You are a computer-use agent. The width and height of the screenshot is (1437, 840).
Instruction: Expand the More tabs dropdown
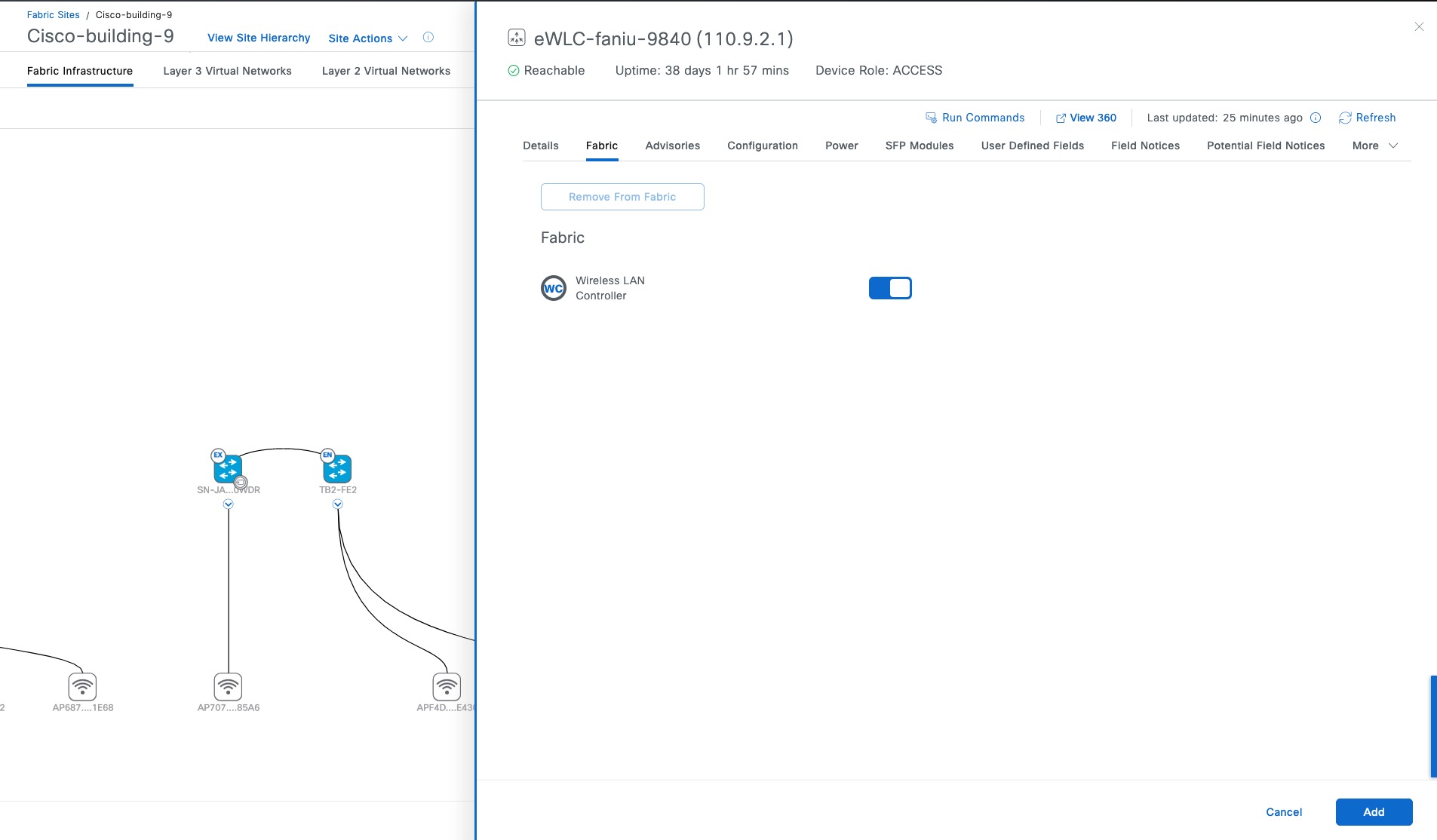[x=1375, y=146]
